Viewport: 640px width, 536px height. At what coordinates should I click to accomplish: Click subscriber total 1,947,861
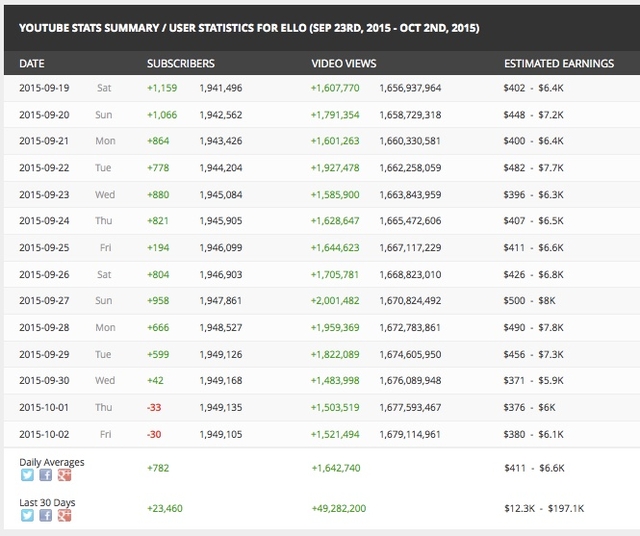coord(221,300)
